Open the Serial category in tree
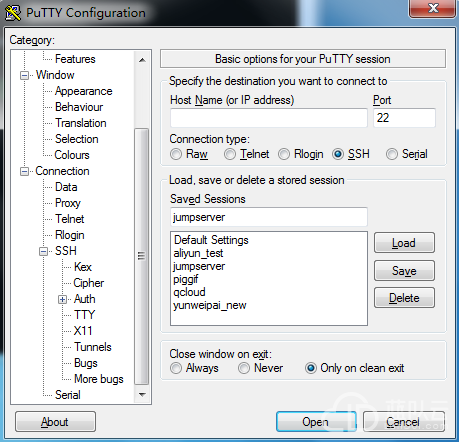The image size is (459, 442). pos(68,395)
